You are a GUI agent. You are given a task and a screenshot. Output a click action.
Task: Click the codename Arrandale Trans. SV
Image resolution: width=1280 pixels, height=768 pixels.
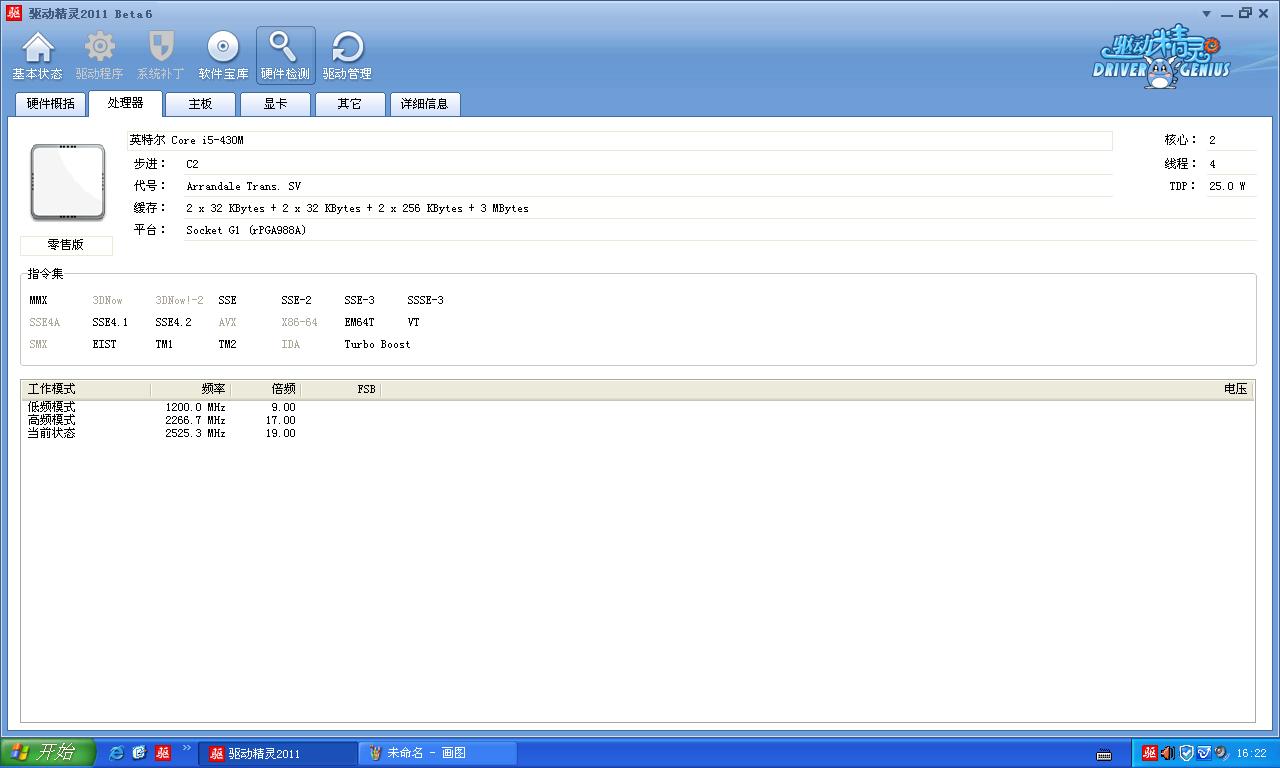tap(243, 186)
